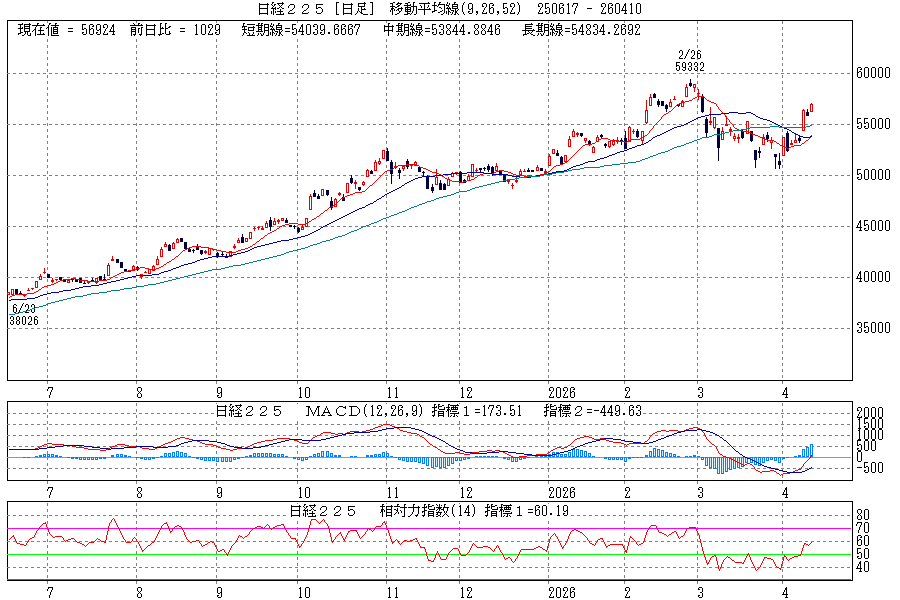Viewport: 900px width, 600px height.
Task: Click month 11 label under main price chart
Action: tap(393, 393)
